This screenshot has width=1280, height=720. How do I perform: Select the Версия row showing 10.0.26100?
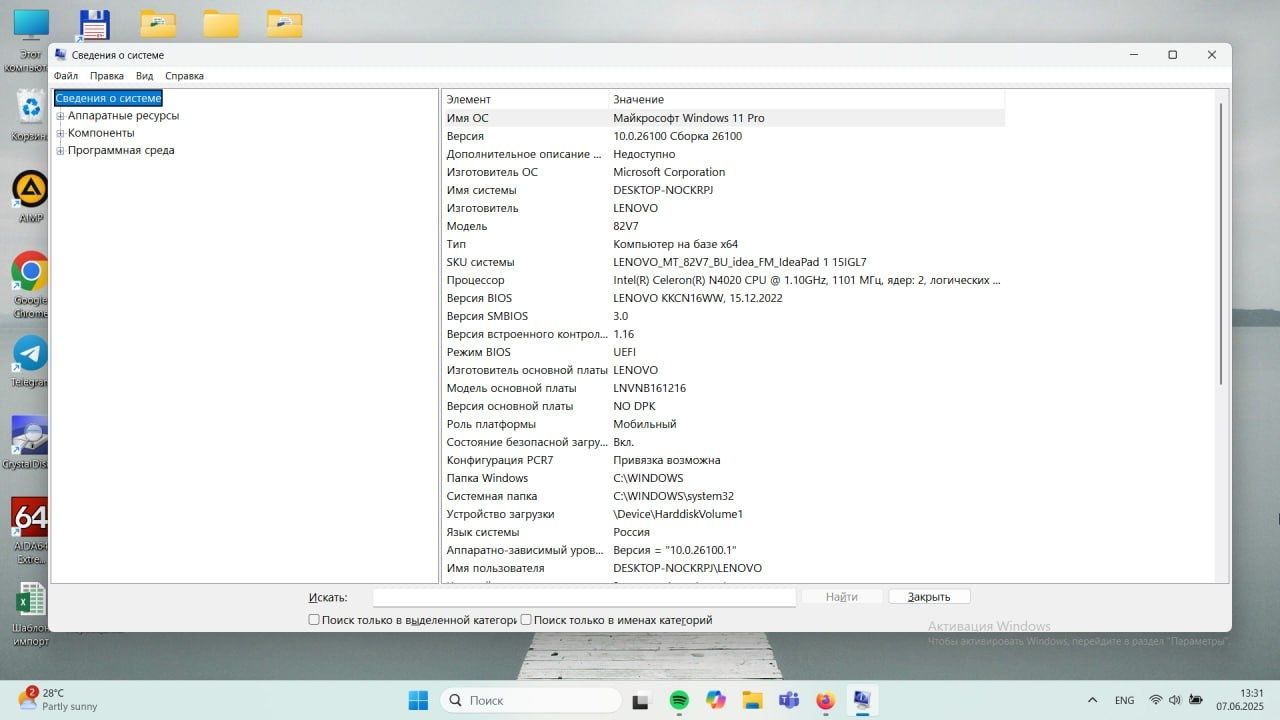coord(723,136)
